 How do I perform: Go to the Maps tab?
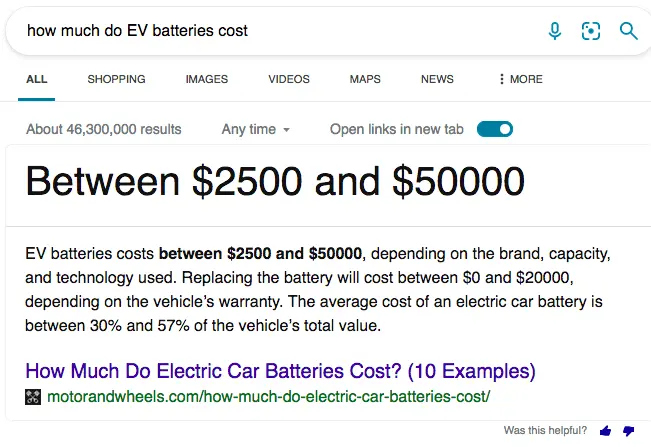pyautogui.click(x=365, y=79)
